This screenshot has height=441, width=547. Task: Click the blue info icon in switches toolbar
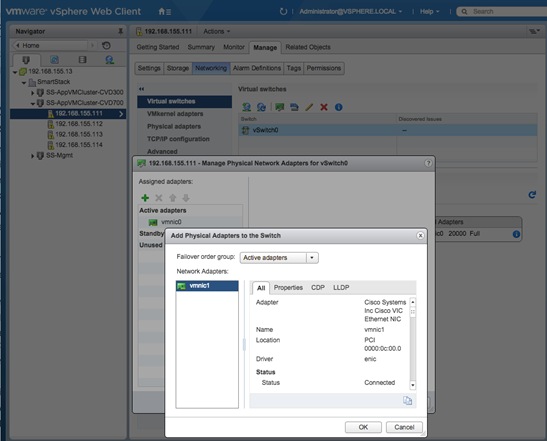tap(338, 107)
